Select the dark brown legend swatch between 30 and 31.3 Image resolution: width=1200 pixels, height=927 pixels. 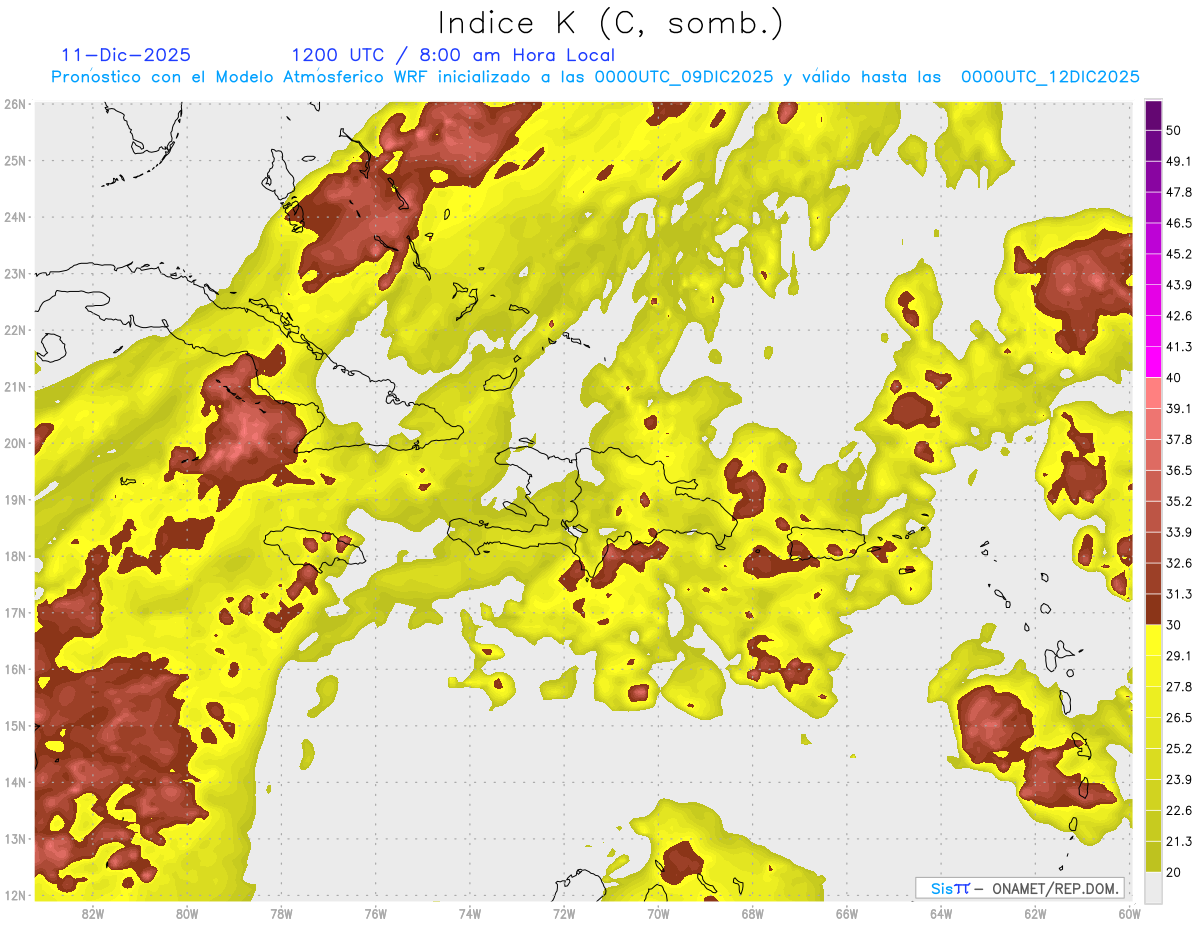tap(1154, 609)
